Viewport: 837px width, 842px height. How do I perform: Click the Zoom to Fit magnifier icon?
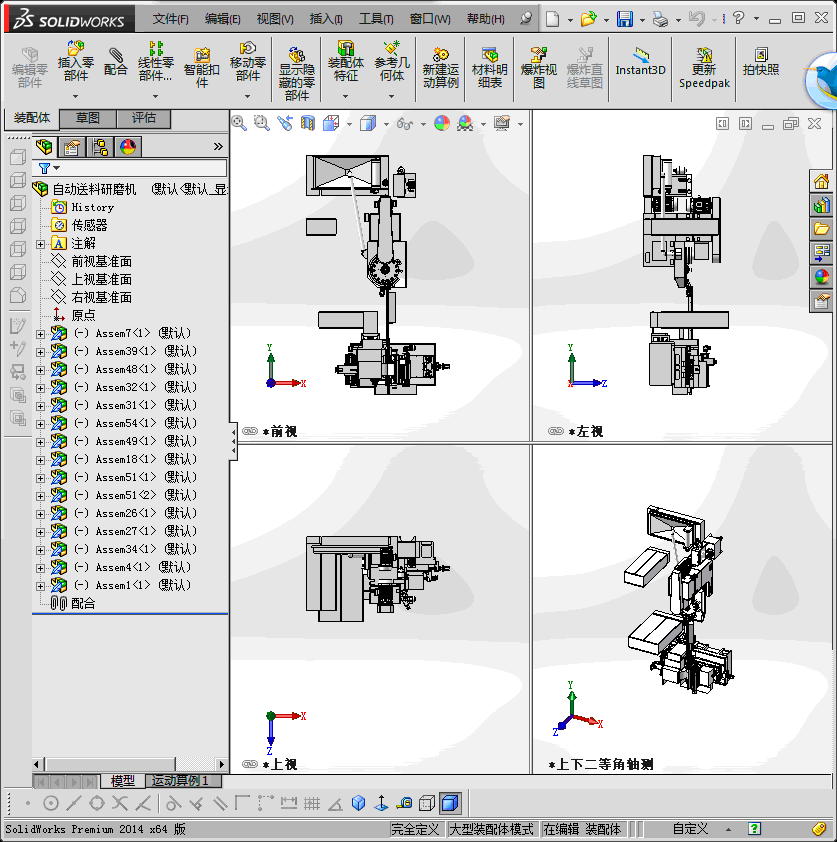tap(239, 123)
